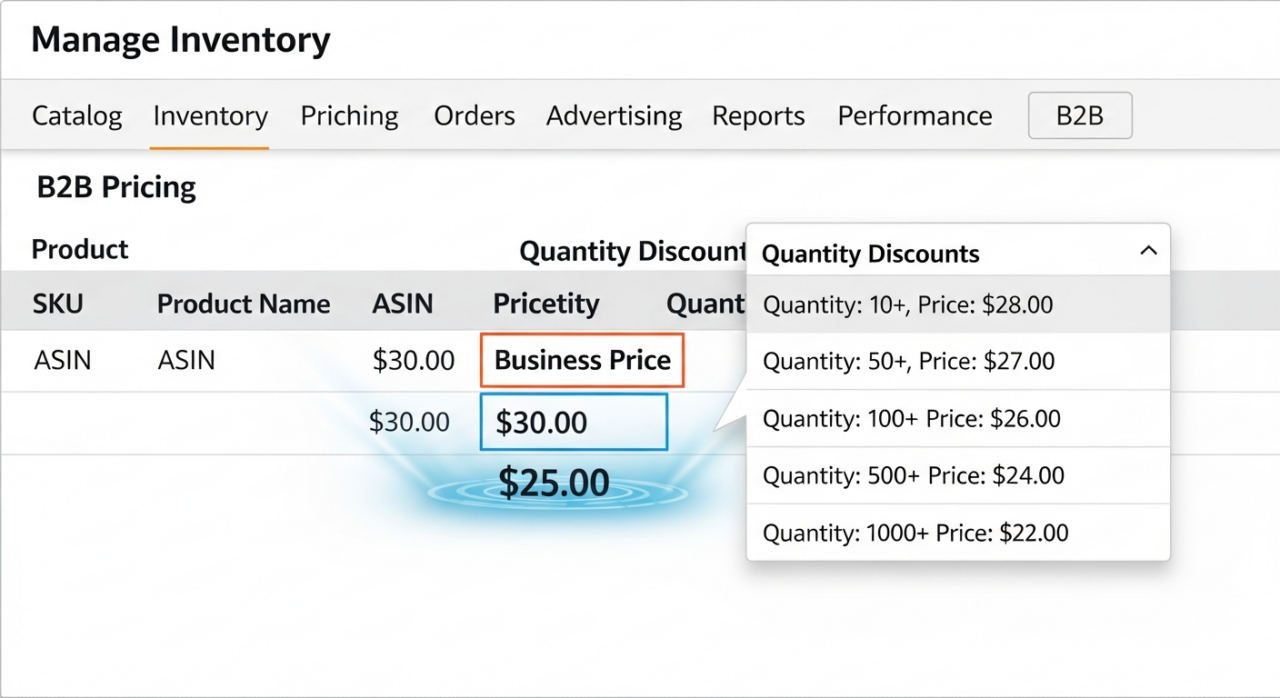Click the SKU column header

pos(58,304)
